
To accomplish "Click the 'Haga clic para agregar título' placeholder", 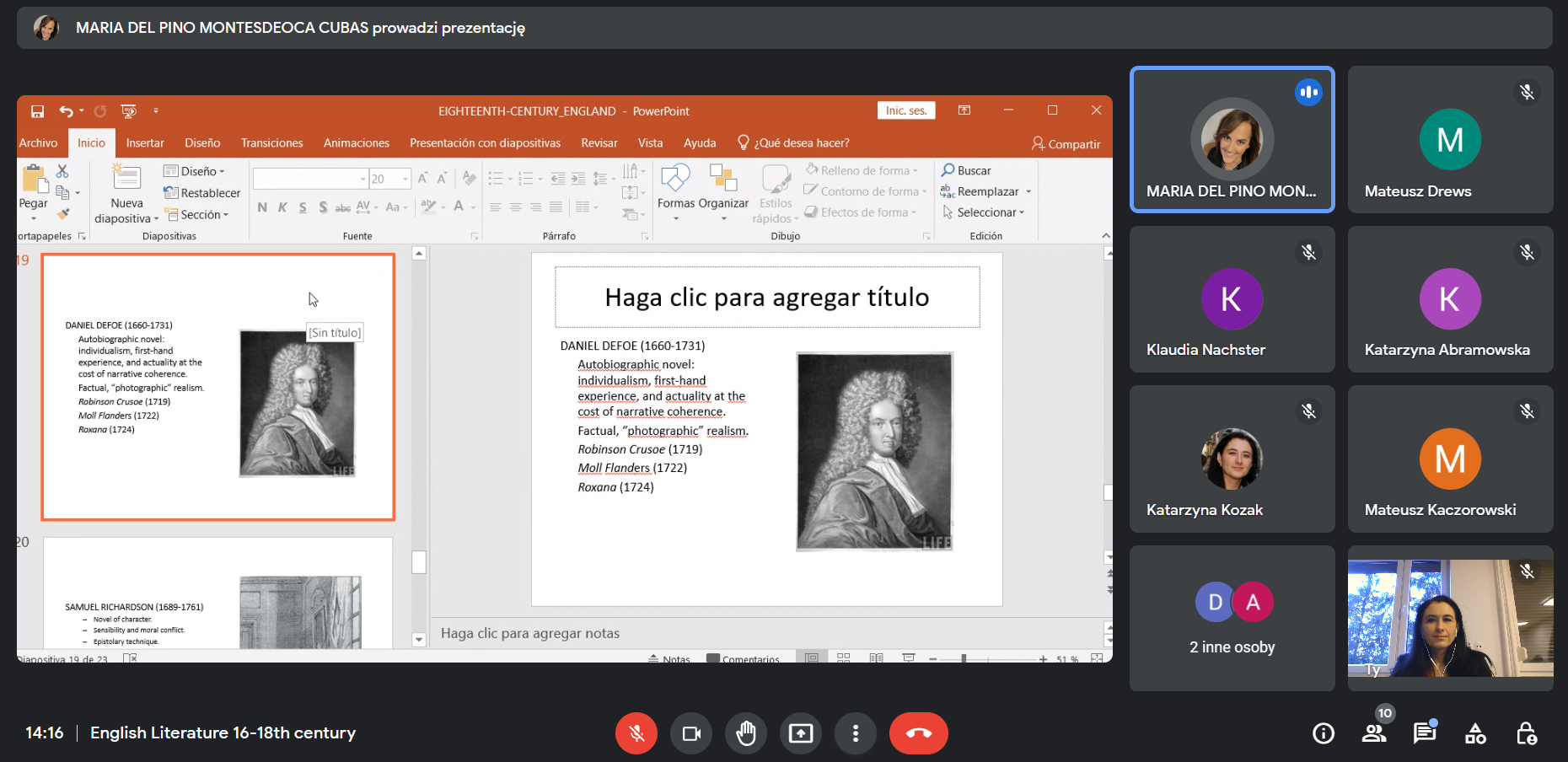I will click(767, 298).
